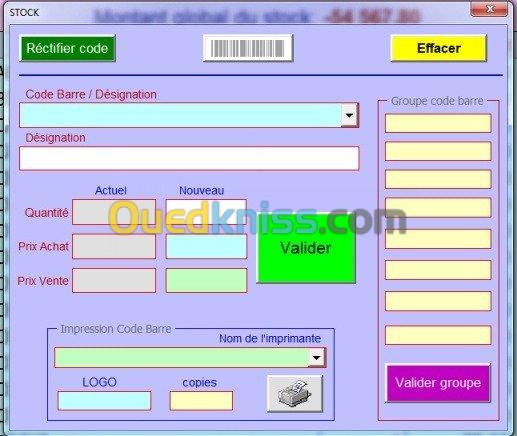Screen dimensions: 517x436
Task: Click the Désignation text field
Action: 189,158
